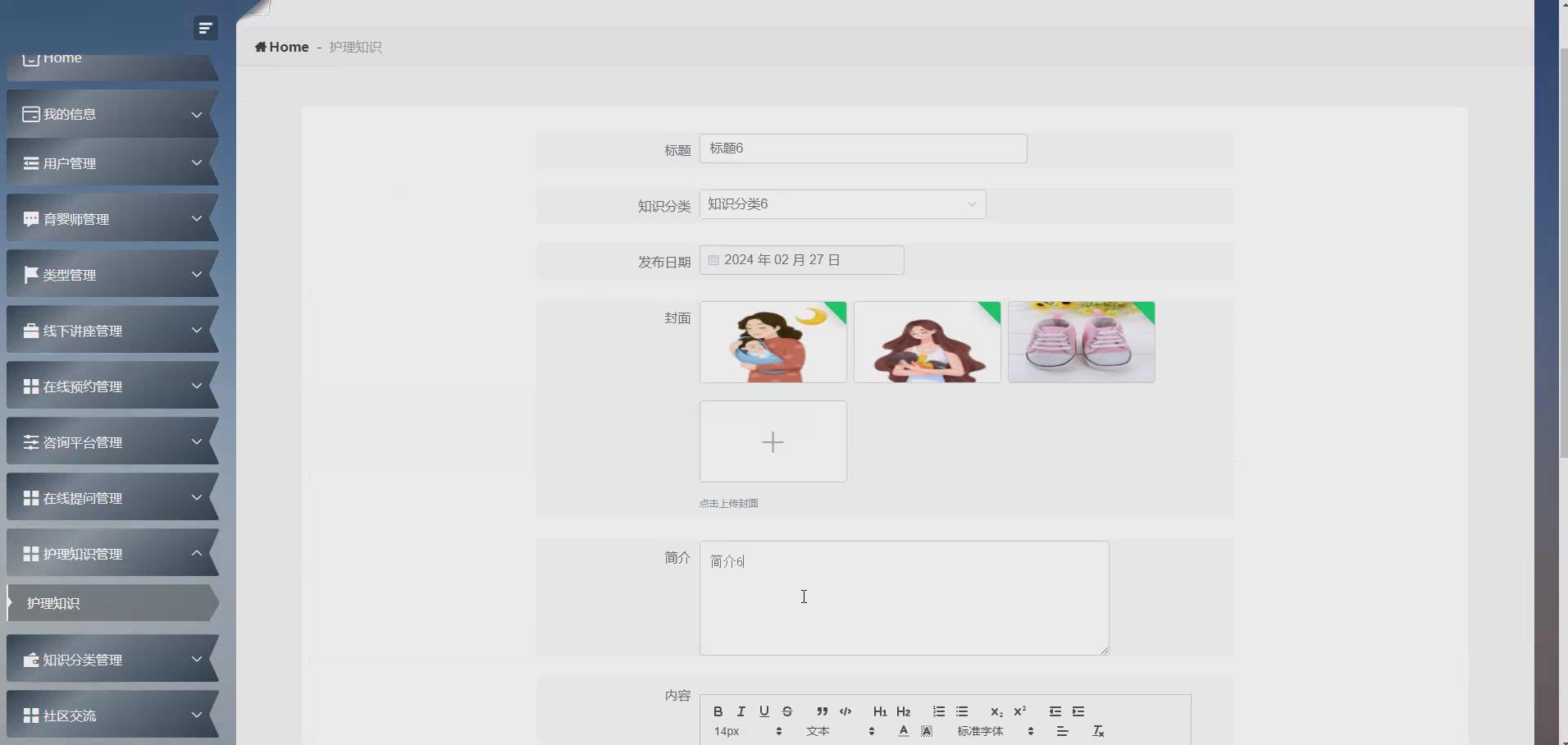Expand the 用户管理 menu
Screen dimensions: 1568x745
click(x=112, y=163)
